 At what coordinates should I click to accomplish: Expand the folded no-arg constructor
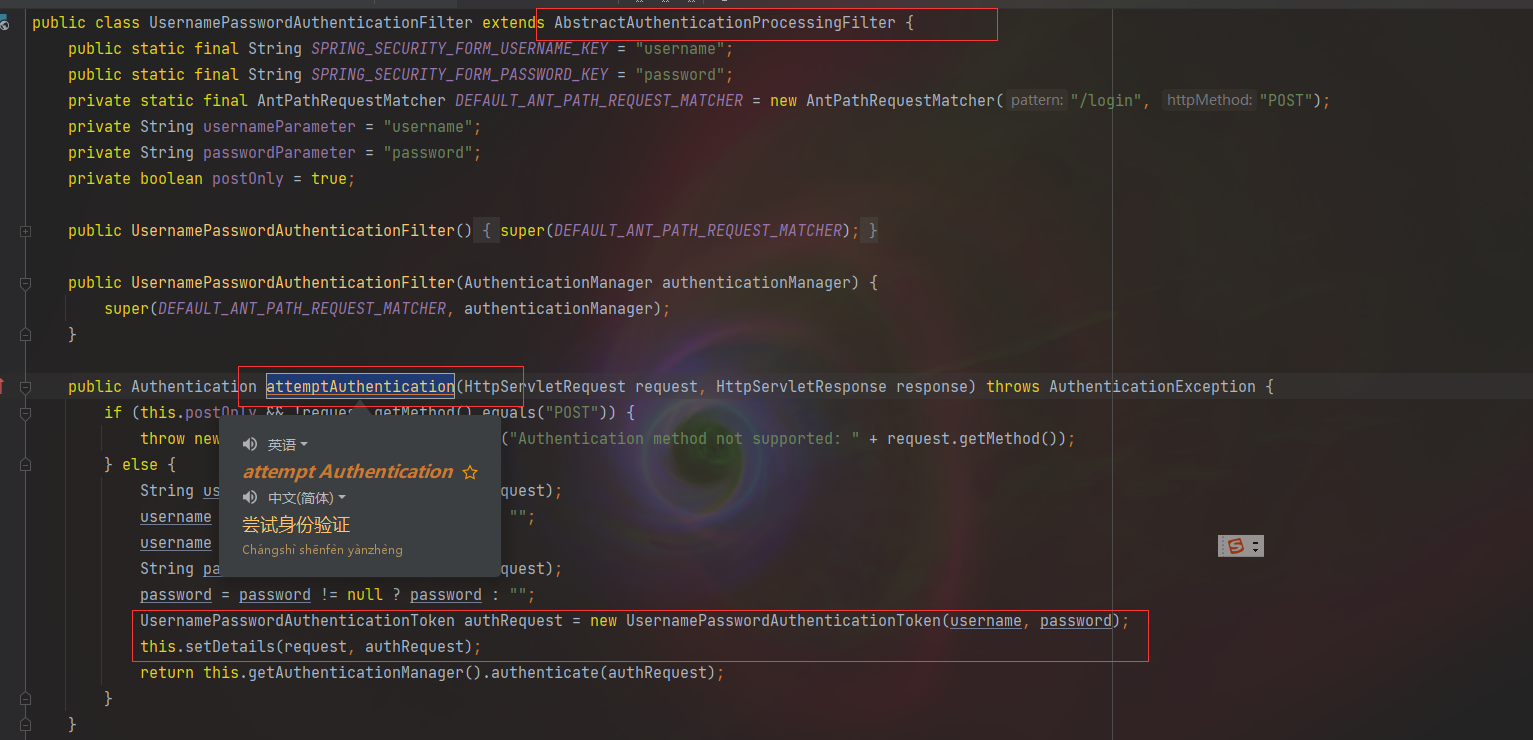tap(25, 231)
